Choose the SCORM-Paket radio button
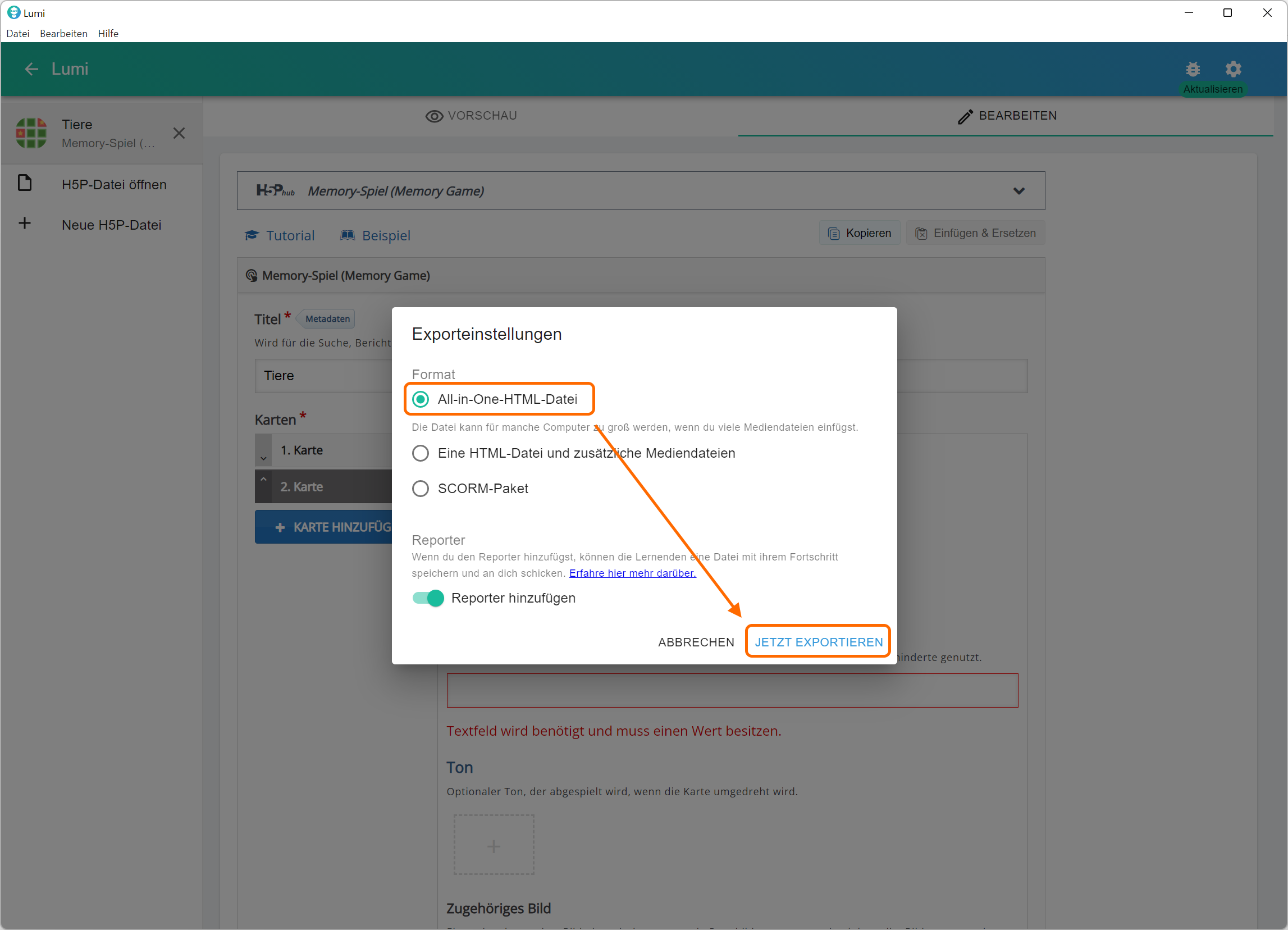This screenshot has height=930, width=1288. tap(420, 489)
